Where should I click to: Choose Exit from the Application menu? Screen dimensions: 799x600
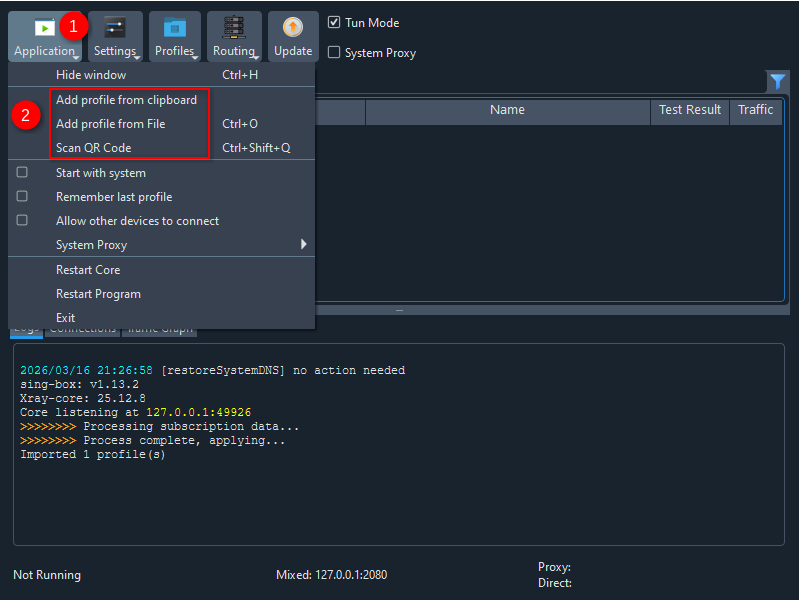(x=66, y=318)
